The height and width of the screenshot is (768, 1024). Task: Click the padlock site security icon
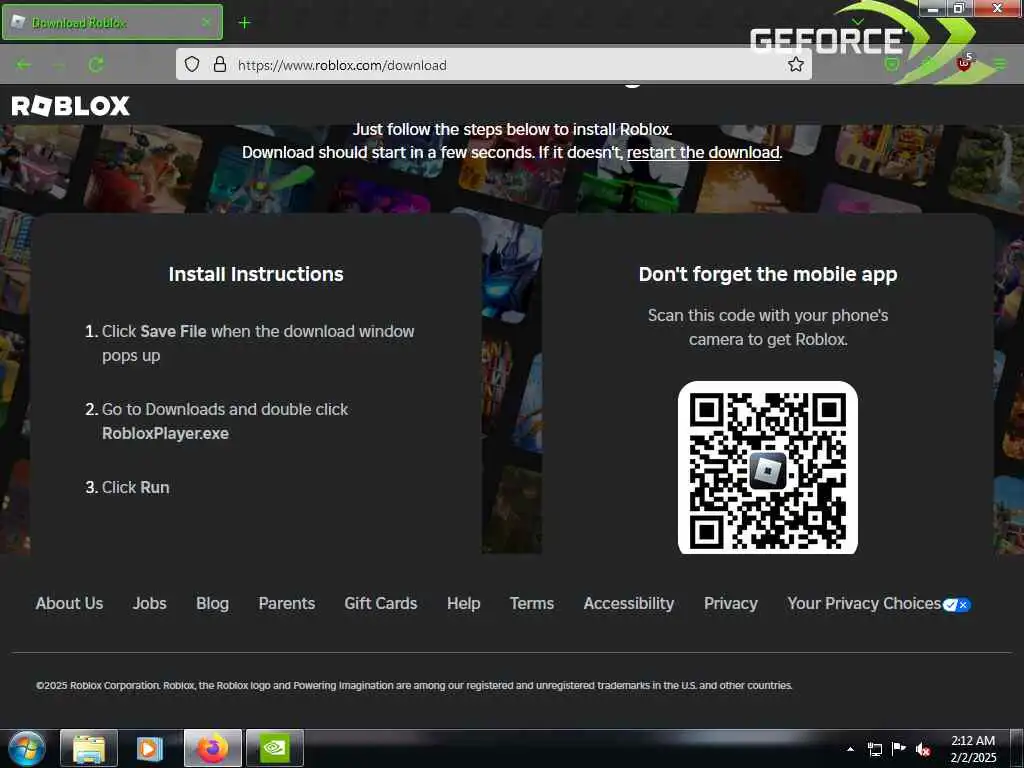[x=220, y=64]
